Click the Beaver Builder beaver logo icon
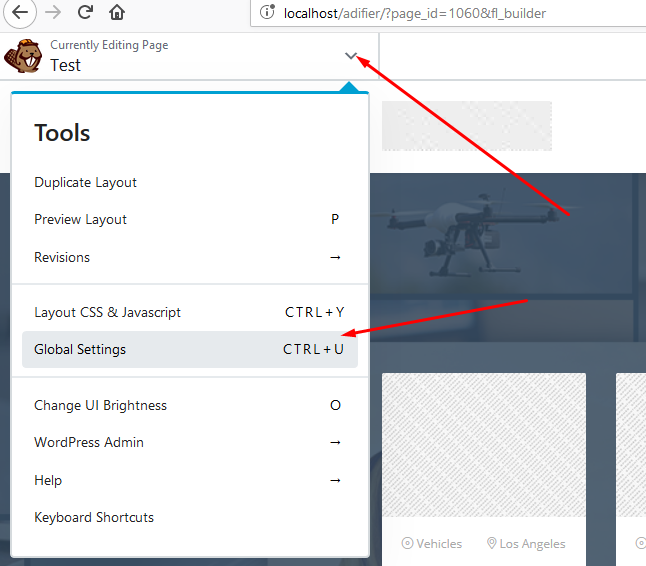This screenshot has width=646, height=566. (x=22, y=56)
